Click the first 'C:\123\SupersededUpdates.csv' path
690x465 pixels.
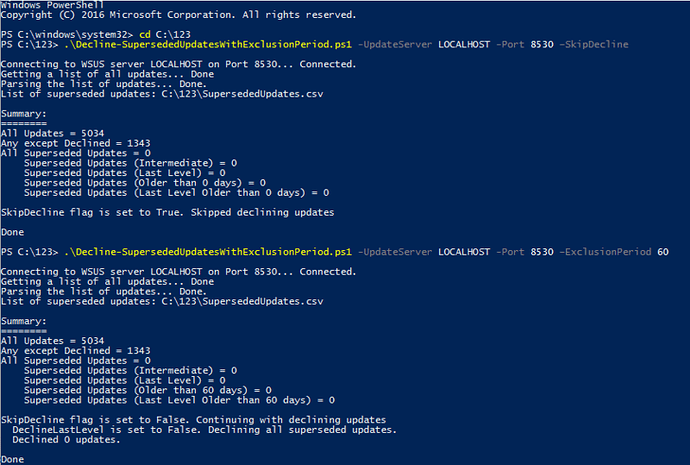[242, 94]
